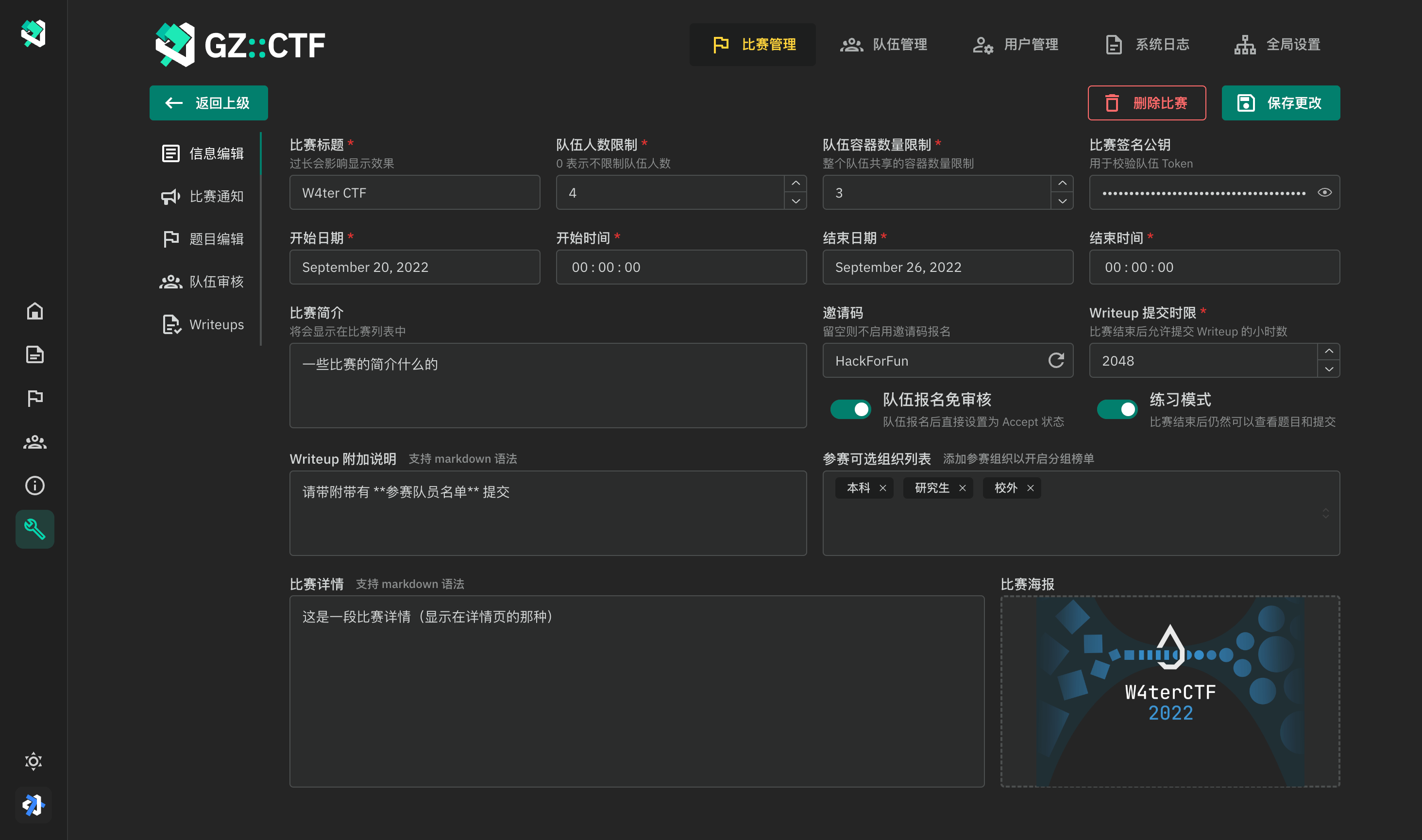
Task: Click the home icon in left sidebar
Action: (x=34, y=311)
